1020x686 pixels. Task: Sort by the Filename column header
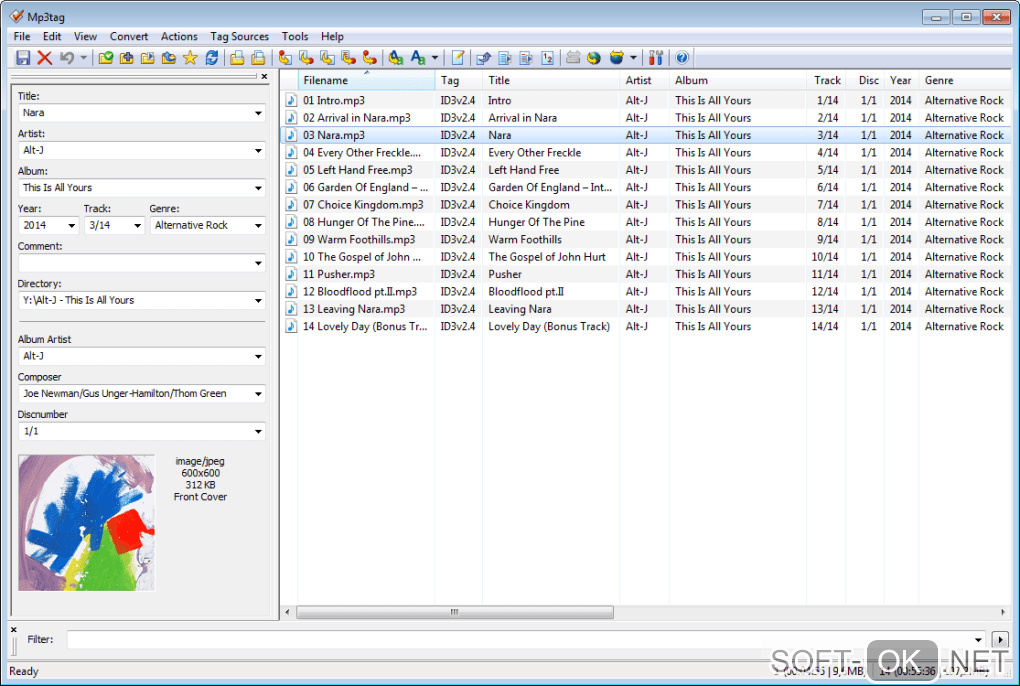pos(366,81)
